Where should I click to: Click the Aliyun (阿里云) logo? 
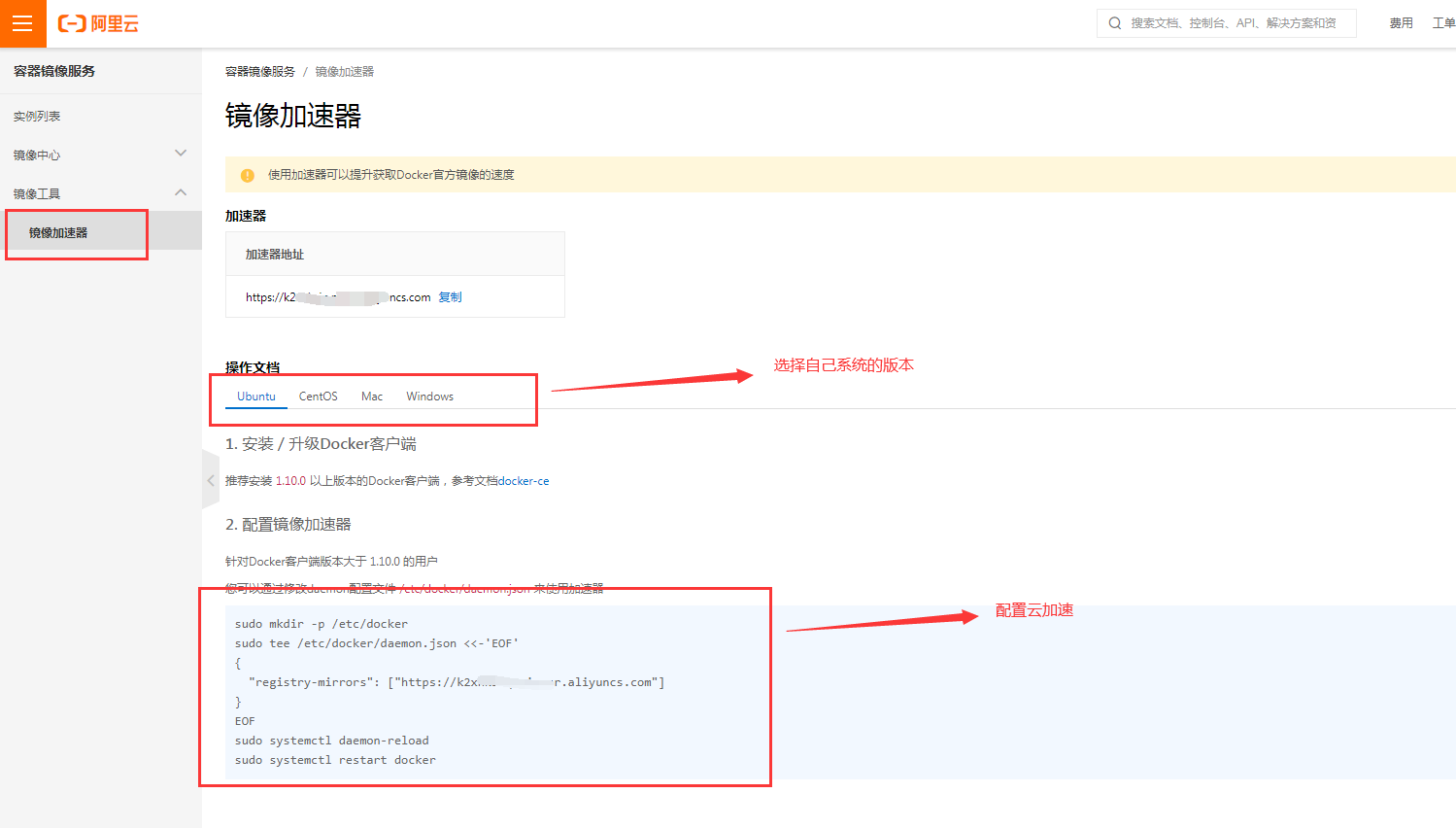(96, 23)
